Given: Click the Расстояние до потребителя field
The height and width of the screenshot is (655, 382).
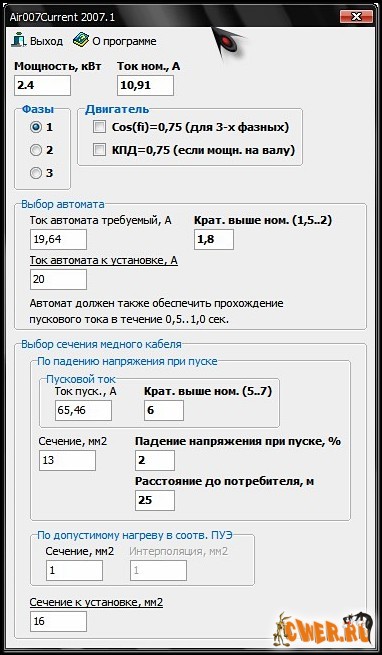Looking at the screenshot, I should (155, 500).
